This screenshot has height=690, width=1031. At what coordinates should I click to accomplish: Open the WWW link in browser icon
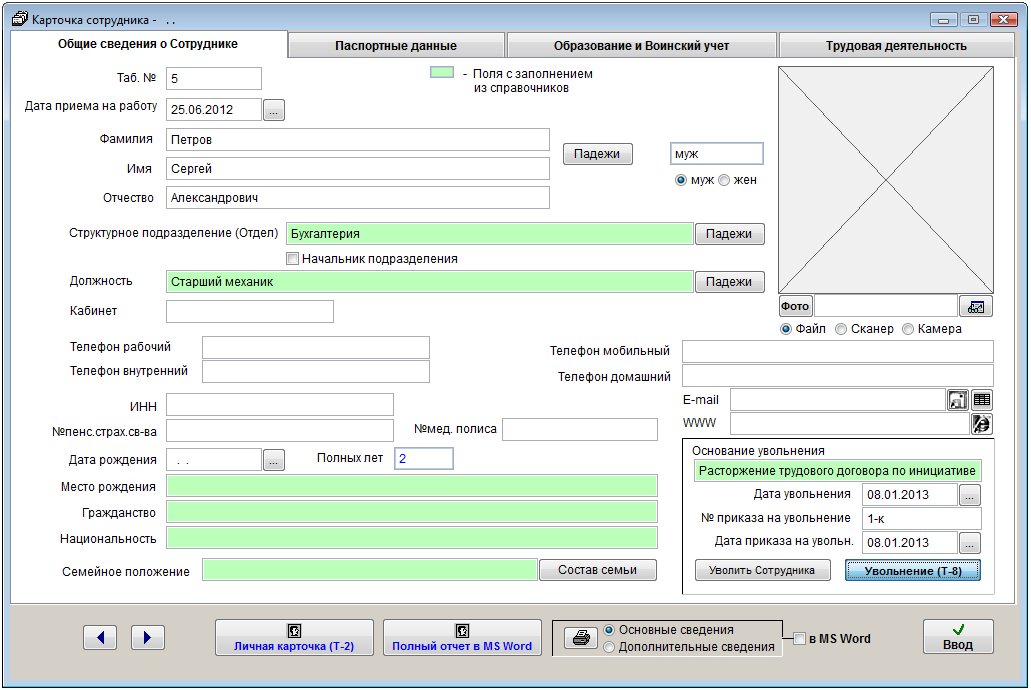[981, 424]
